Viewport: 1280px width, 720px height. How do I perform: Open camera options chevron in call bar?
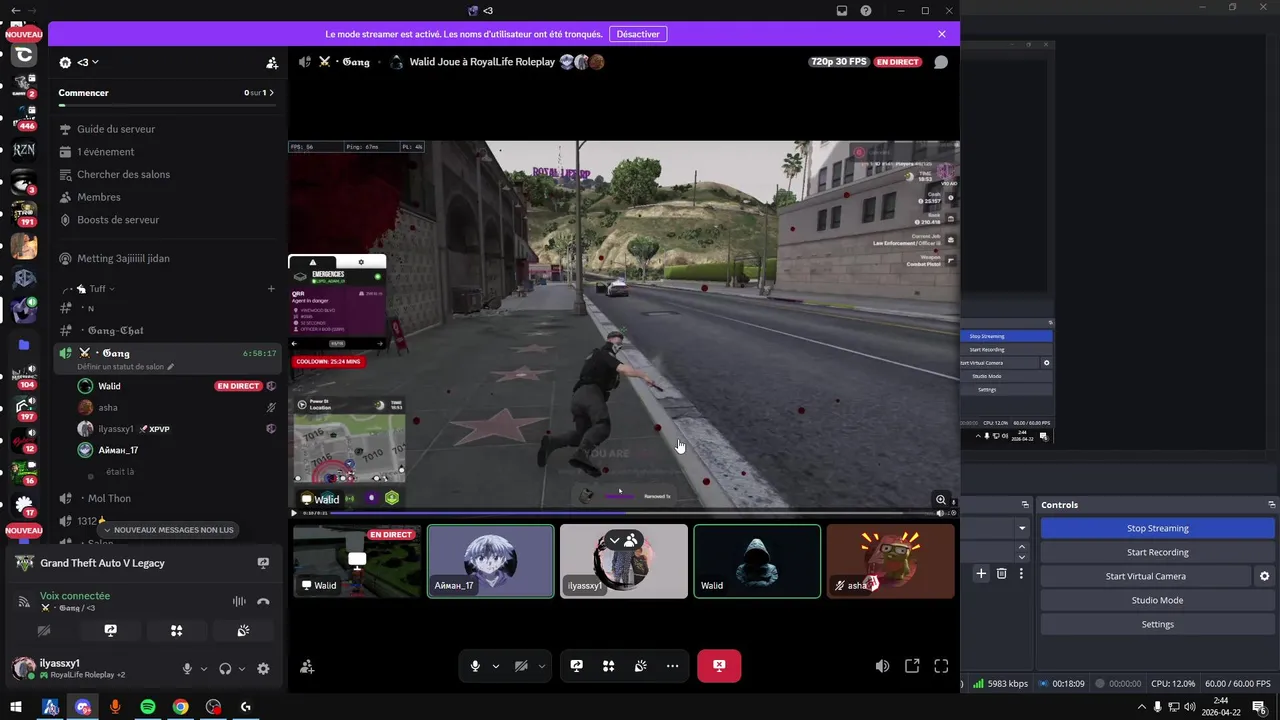pyautogui.click(x=542, y=666)
